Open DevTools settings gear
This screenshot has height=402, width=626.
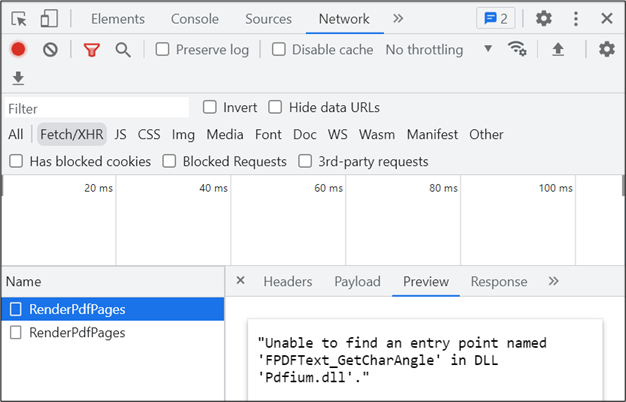tap(543, 19)
